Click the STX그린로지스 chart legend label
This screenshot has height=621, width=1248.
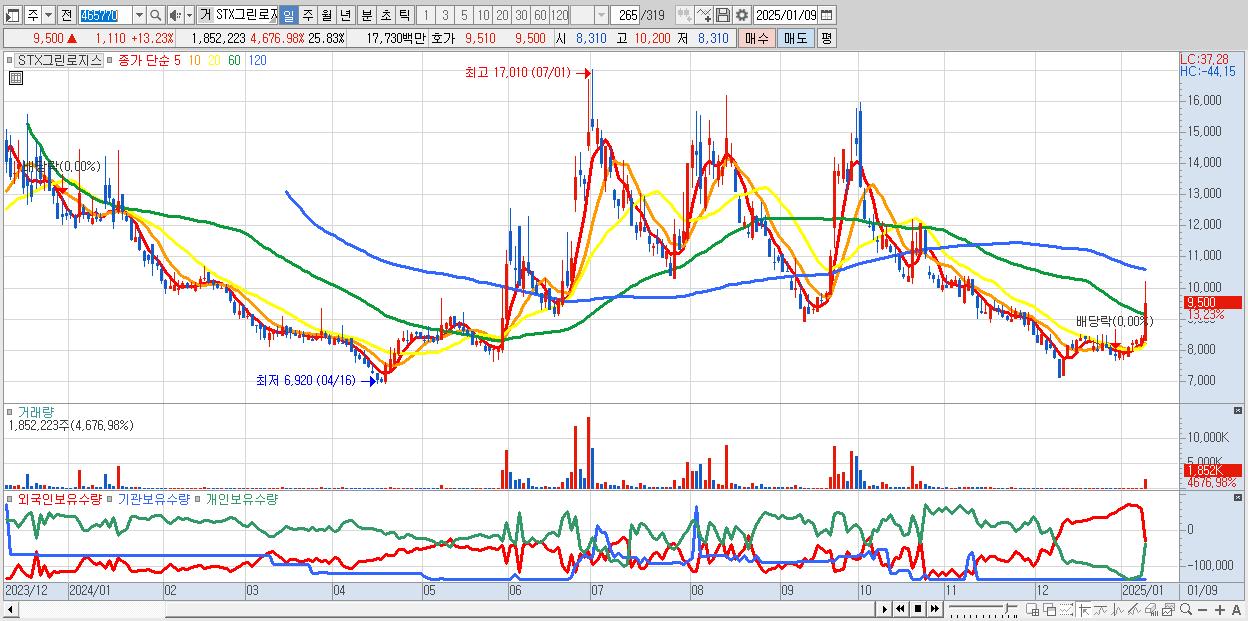tap(60, 60)
